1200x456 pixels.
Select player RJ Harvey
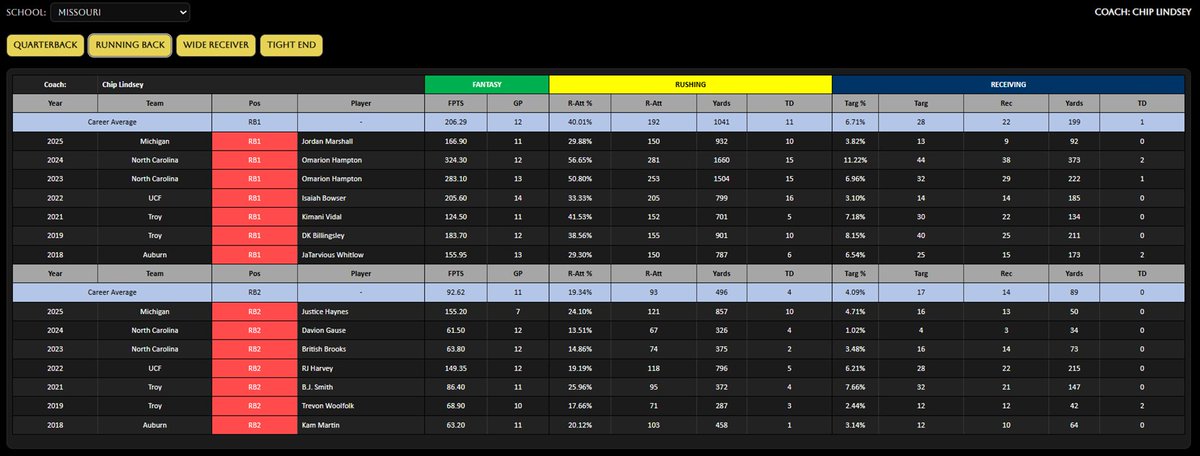coord(320,369)
